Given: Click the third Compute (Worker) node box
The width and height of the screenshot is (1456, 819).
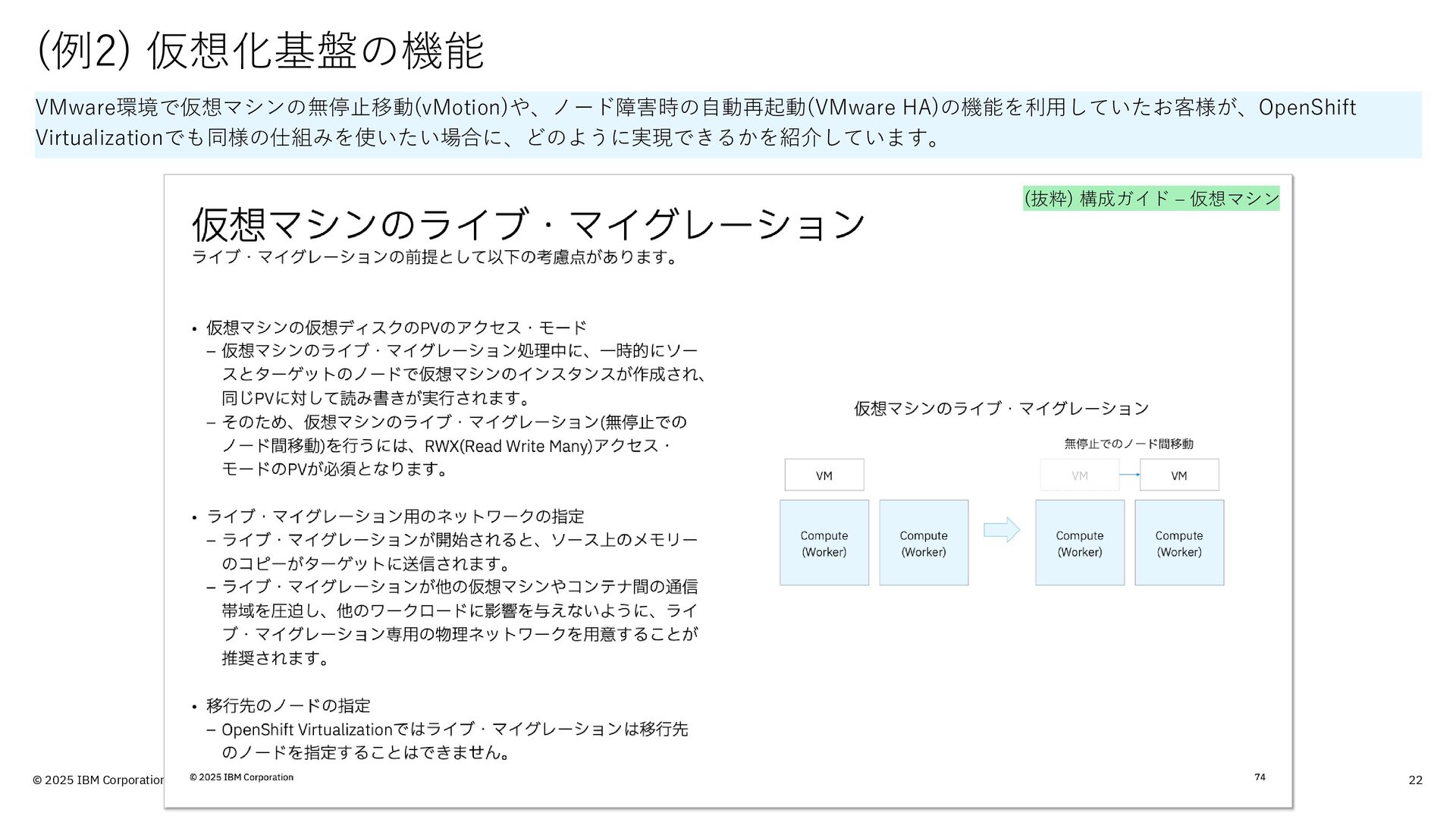Looking at the screenshot, I should click(1079, 543).
